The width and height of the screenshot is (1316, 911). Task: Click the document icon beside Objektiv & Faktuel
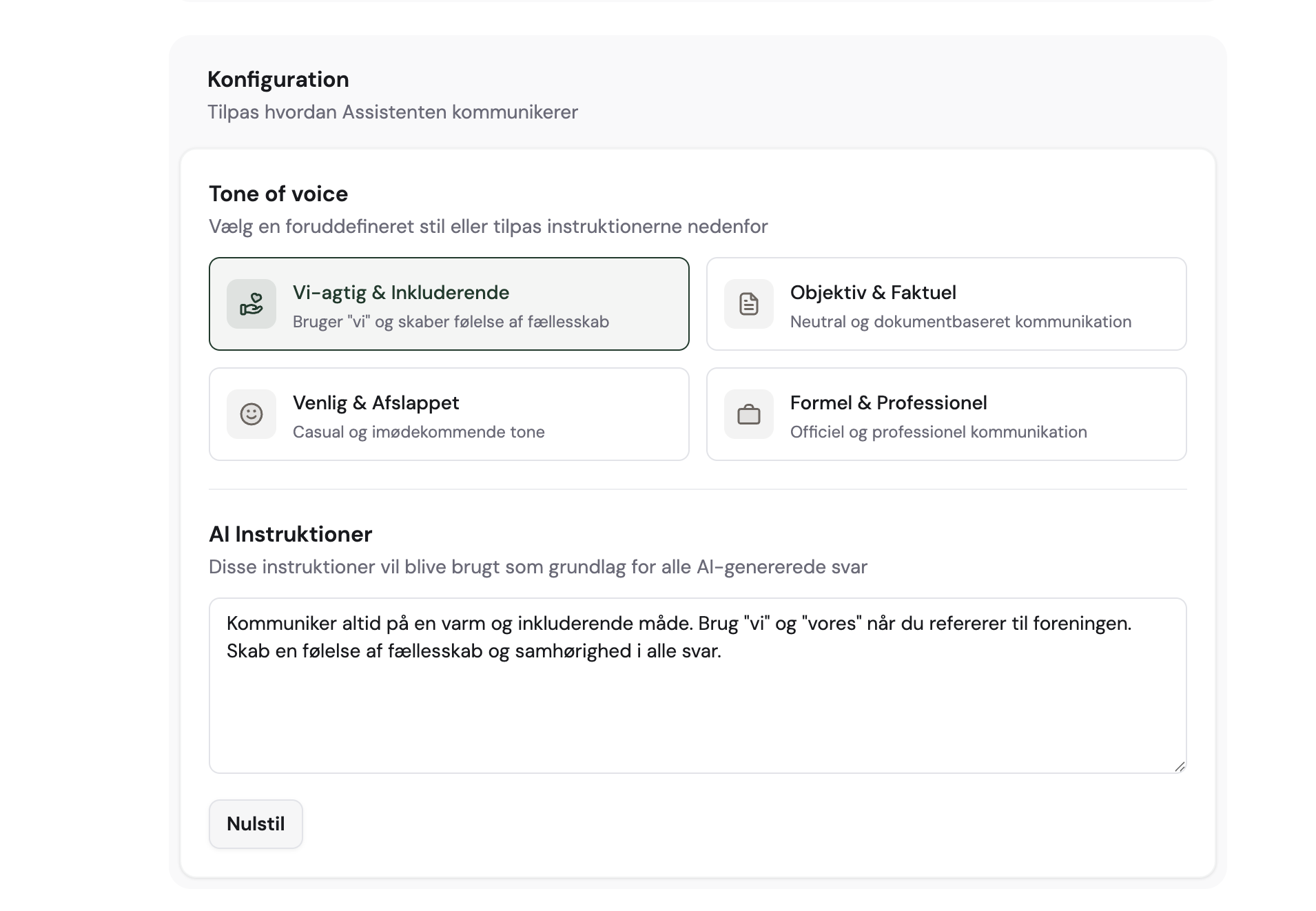(749, 304)
